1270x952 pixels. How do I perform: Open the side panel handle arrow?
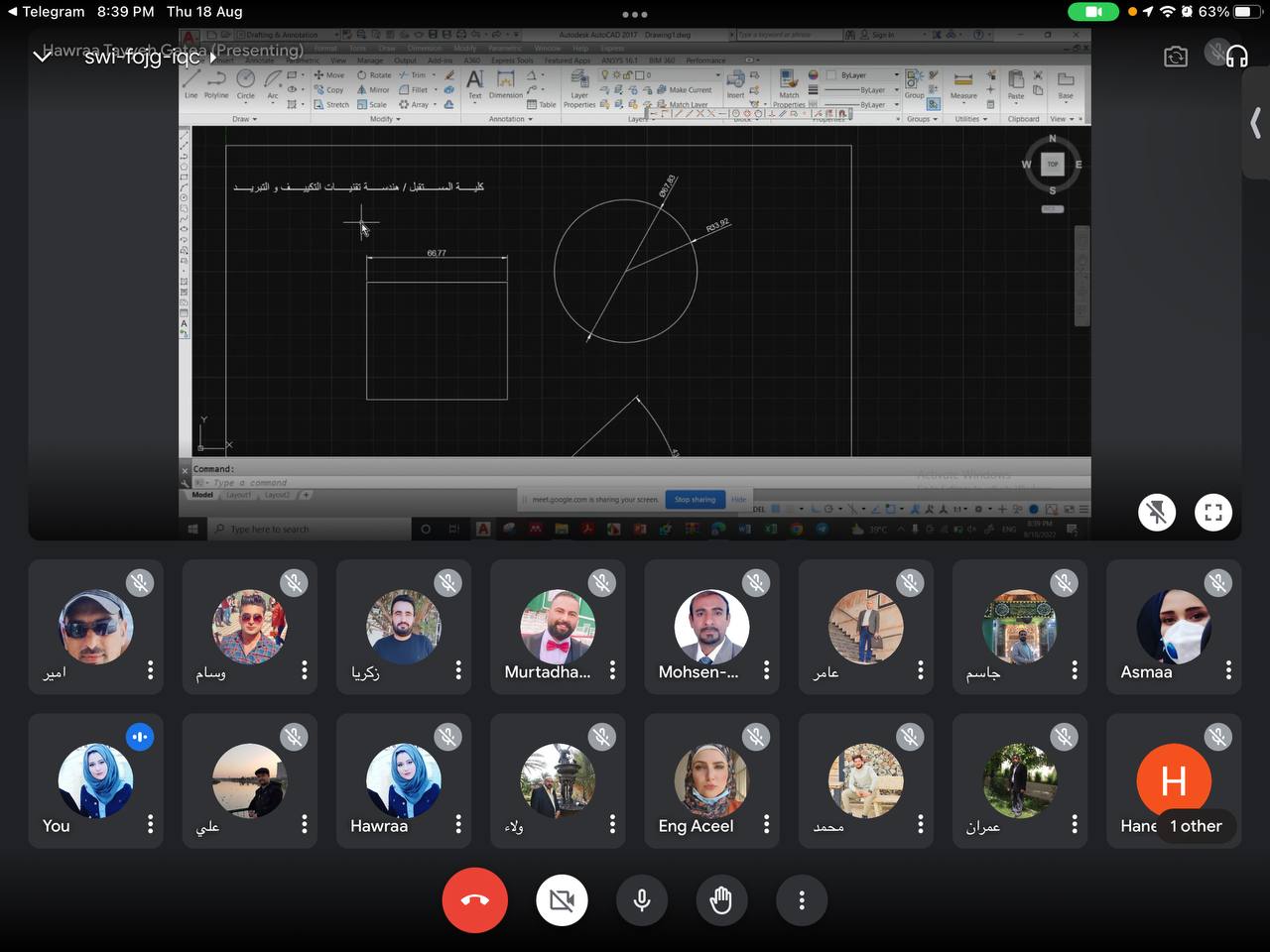tap(1255, 124)
